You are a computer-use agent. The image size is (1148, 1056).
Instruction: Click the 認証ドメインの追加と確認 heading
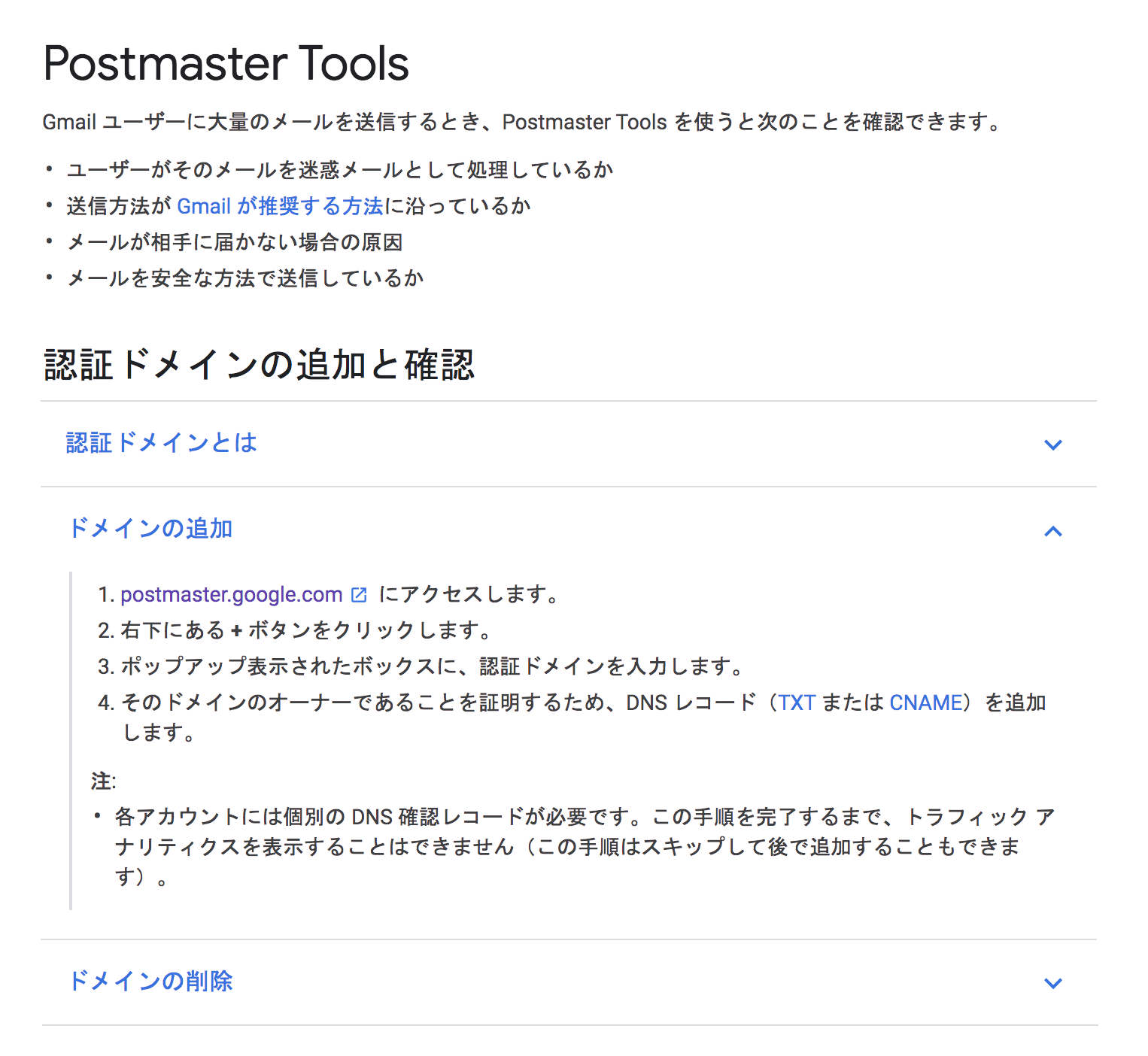click(x=259, y=365)
